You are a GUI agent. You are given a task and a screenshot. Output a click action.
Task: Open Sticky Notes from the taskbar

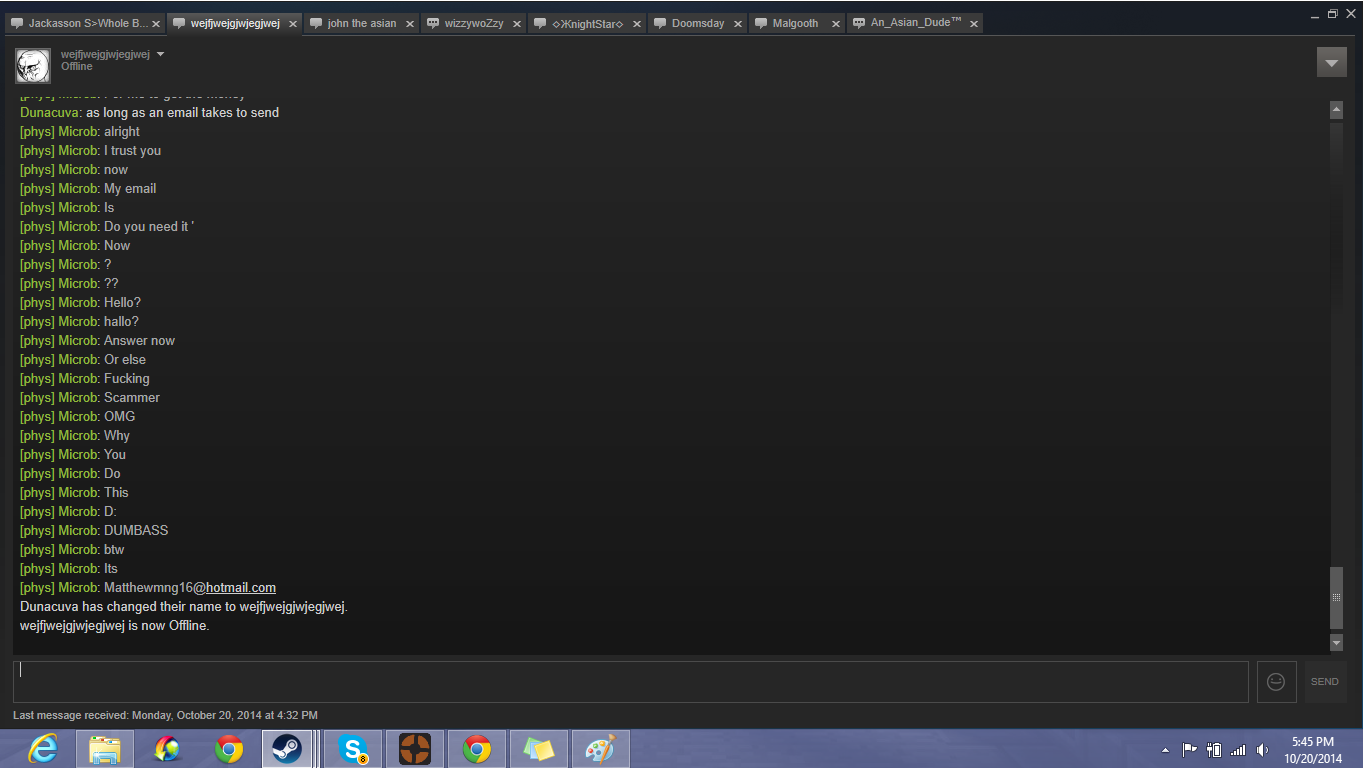pyautogui.click(x=538, y=748)
